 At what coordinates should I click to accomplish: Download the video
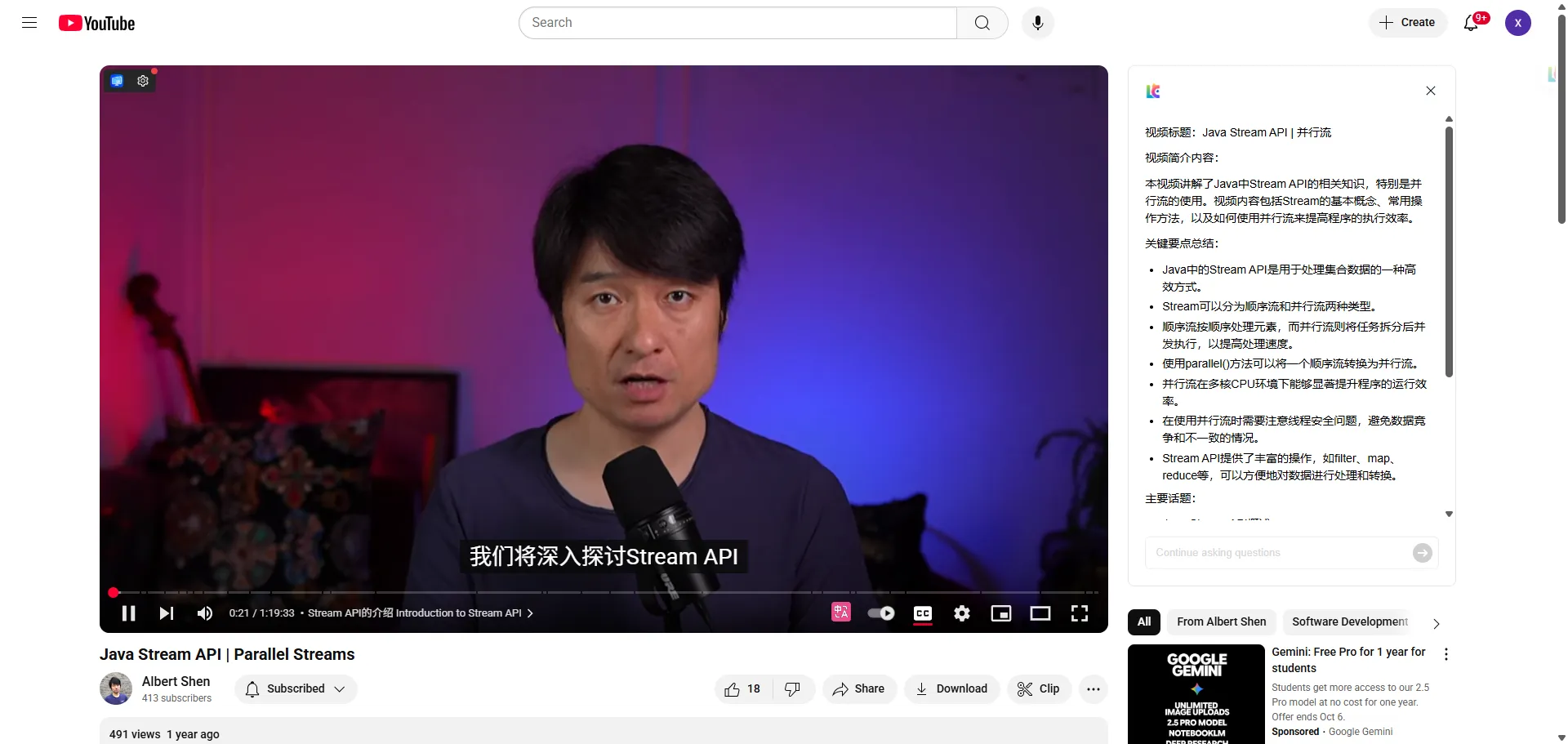[x=951, y=689]
